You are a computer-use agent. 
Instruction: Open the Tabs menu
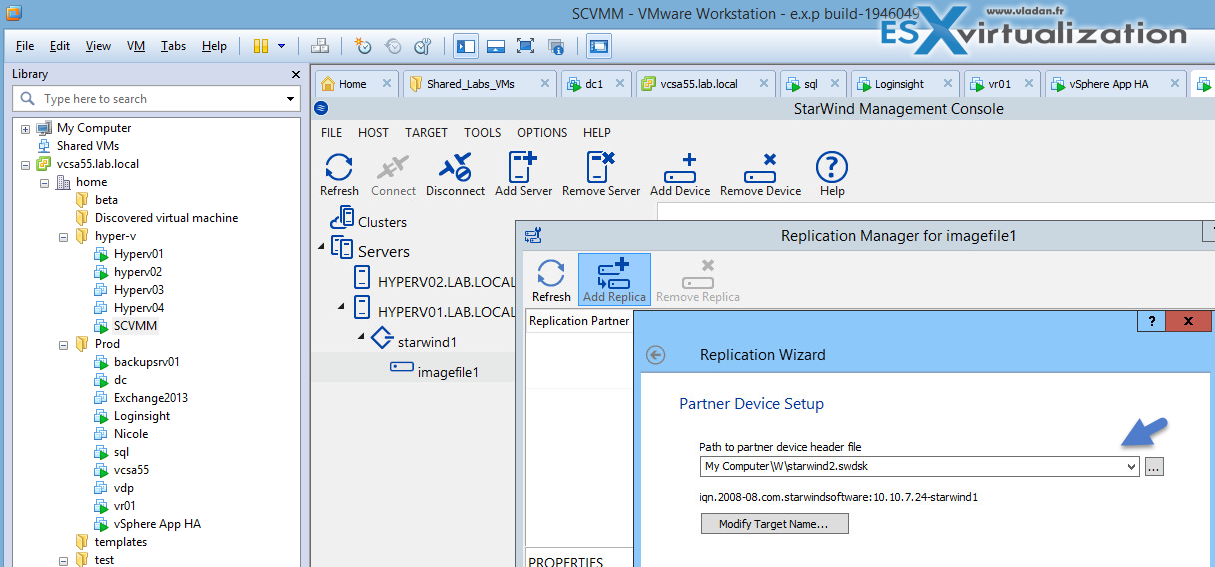click(173, 46)
